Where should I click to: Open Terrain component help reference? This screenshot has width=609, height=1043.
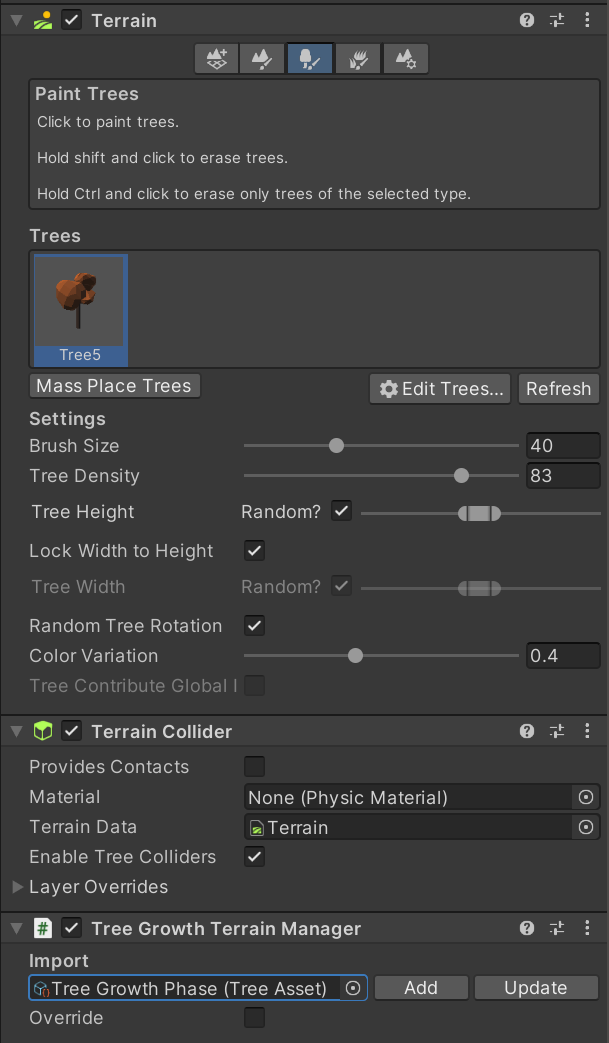pos(527,21)
